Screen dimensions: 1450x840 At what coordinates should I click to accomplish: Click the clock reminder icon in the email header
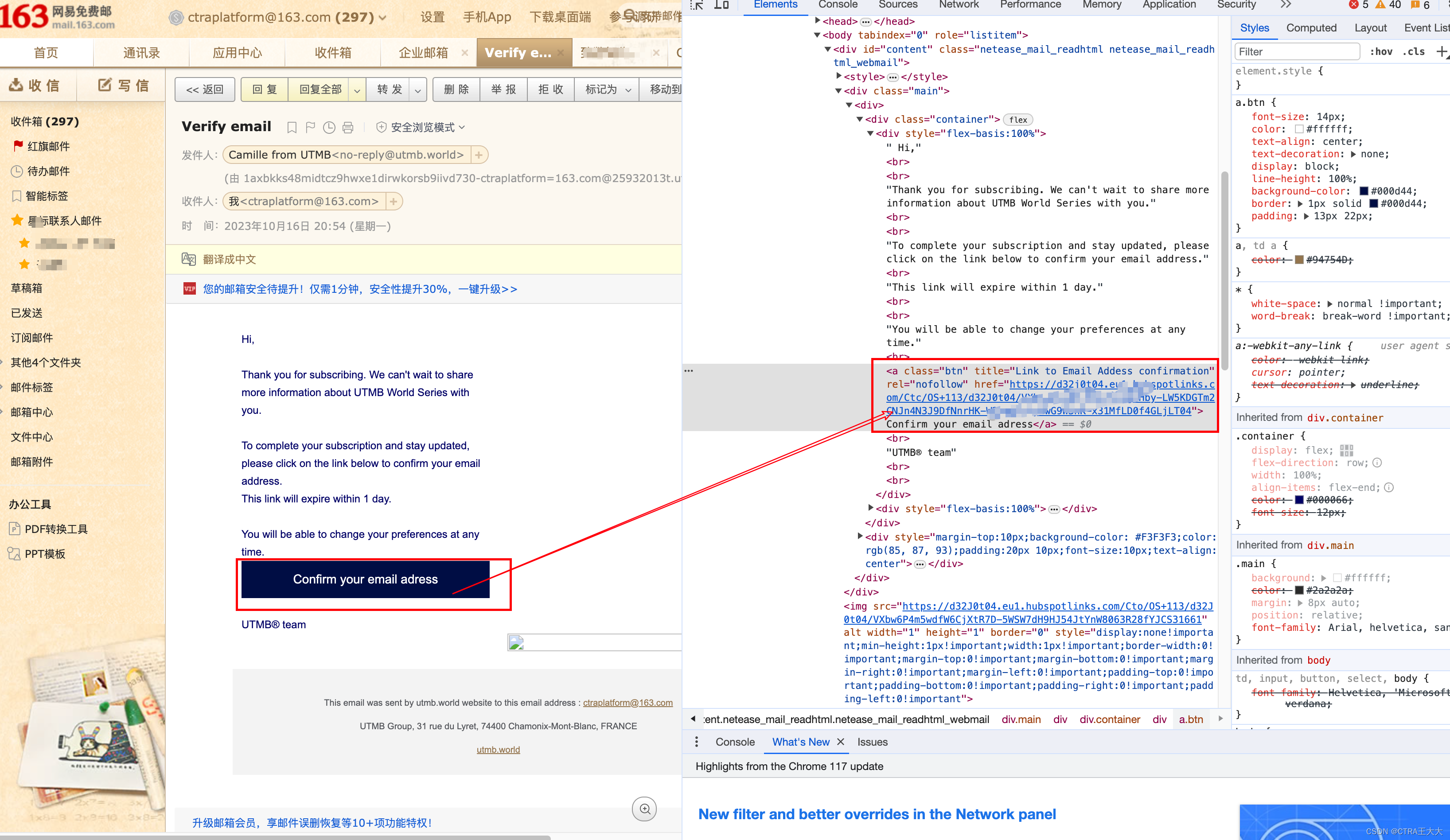coord(328,127)
